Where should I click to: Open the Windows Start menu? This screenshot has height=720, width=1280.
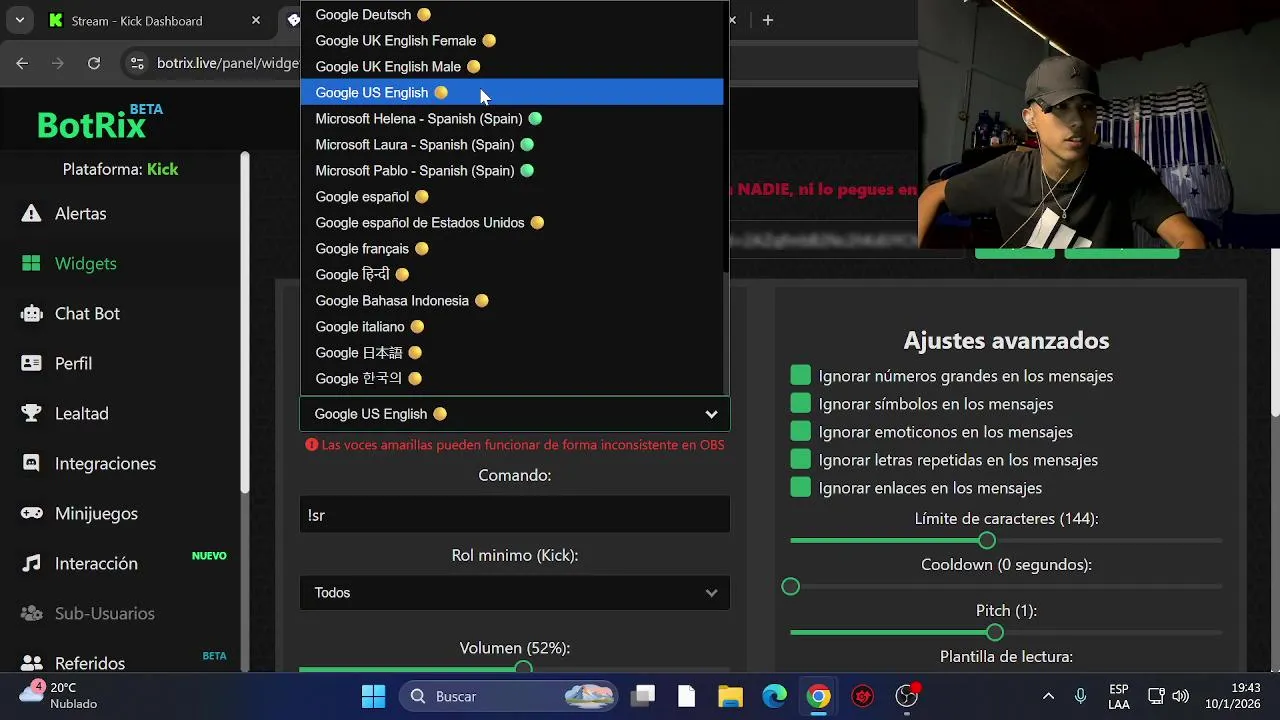373,696
